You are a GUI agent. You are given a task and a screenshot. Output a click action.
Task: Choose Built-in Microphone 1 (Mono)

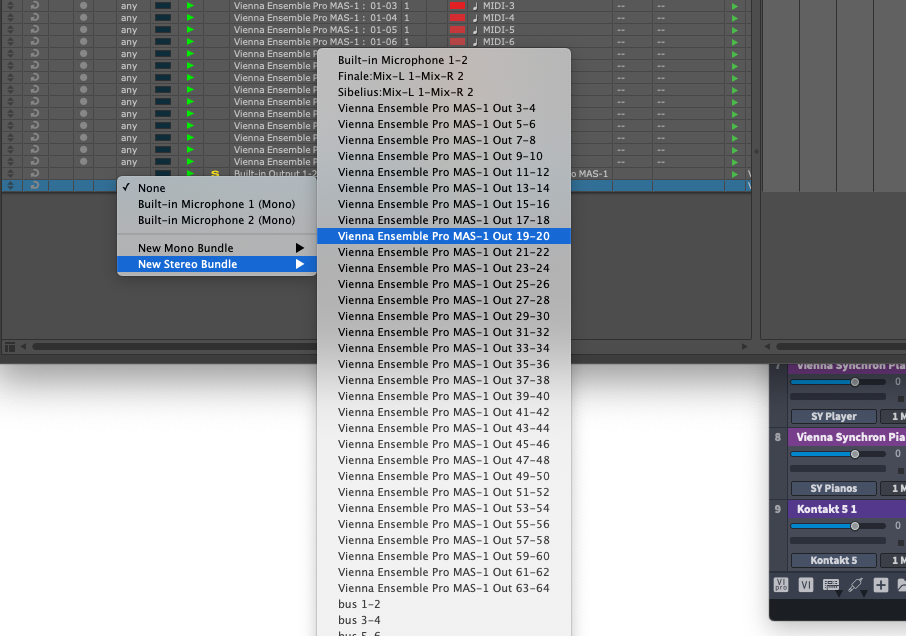pos(217,204)
